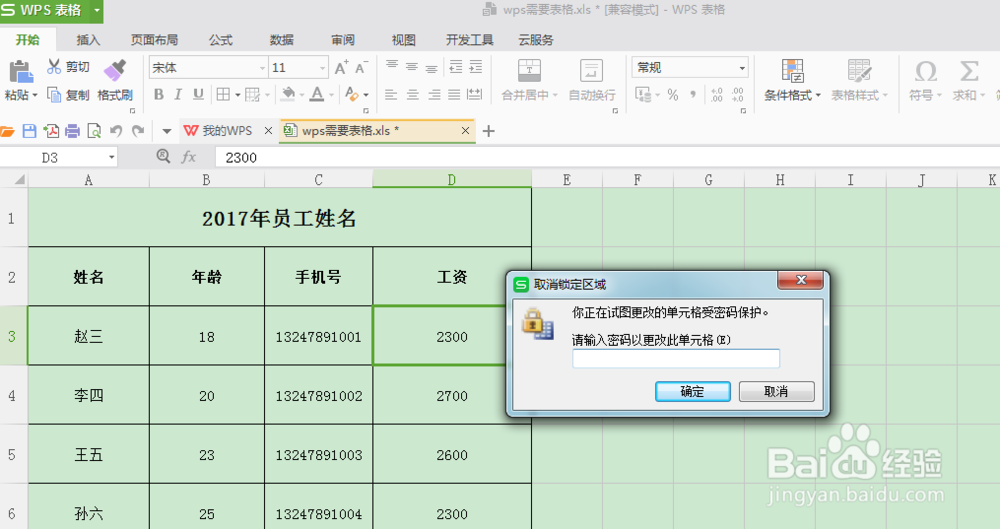
Task: Click the clear formatting eraser icon
Action: click(x=351, y=94)
